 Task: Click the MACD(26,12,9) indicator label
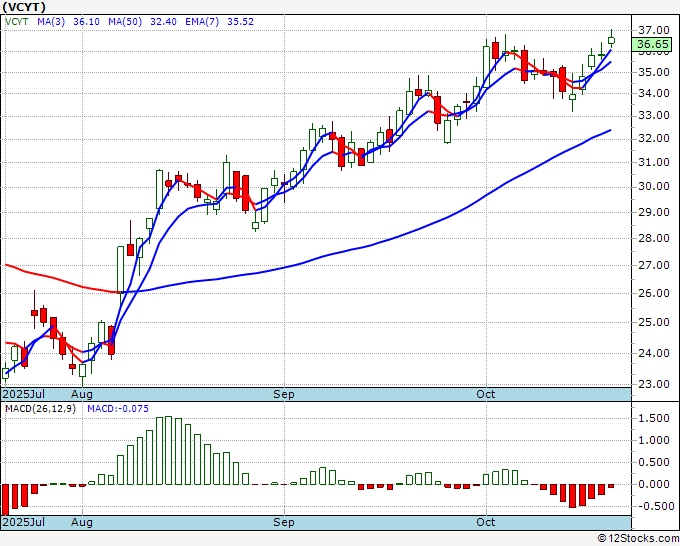click(x=40, y=409)
